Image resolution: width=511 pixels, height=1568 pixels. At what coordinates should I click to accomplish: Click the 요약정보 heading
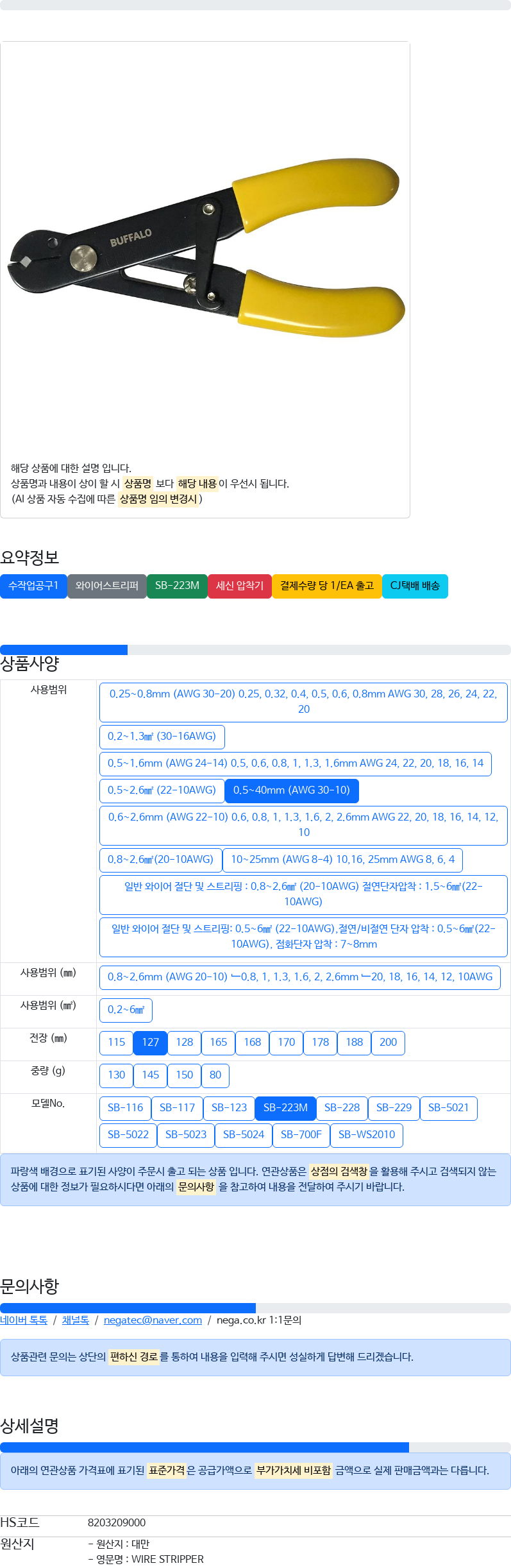(x=29, y=558)
